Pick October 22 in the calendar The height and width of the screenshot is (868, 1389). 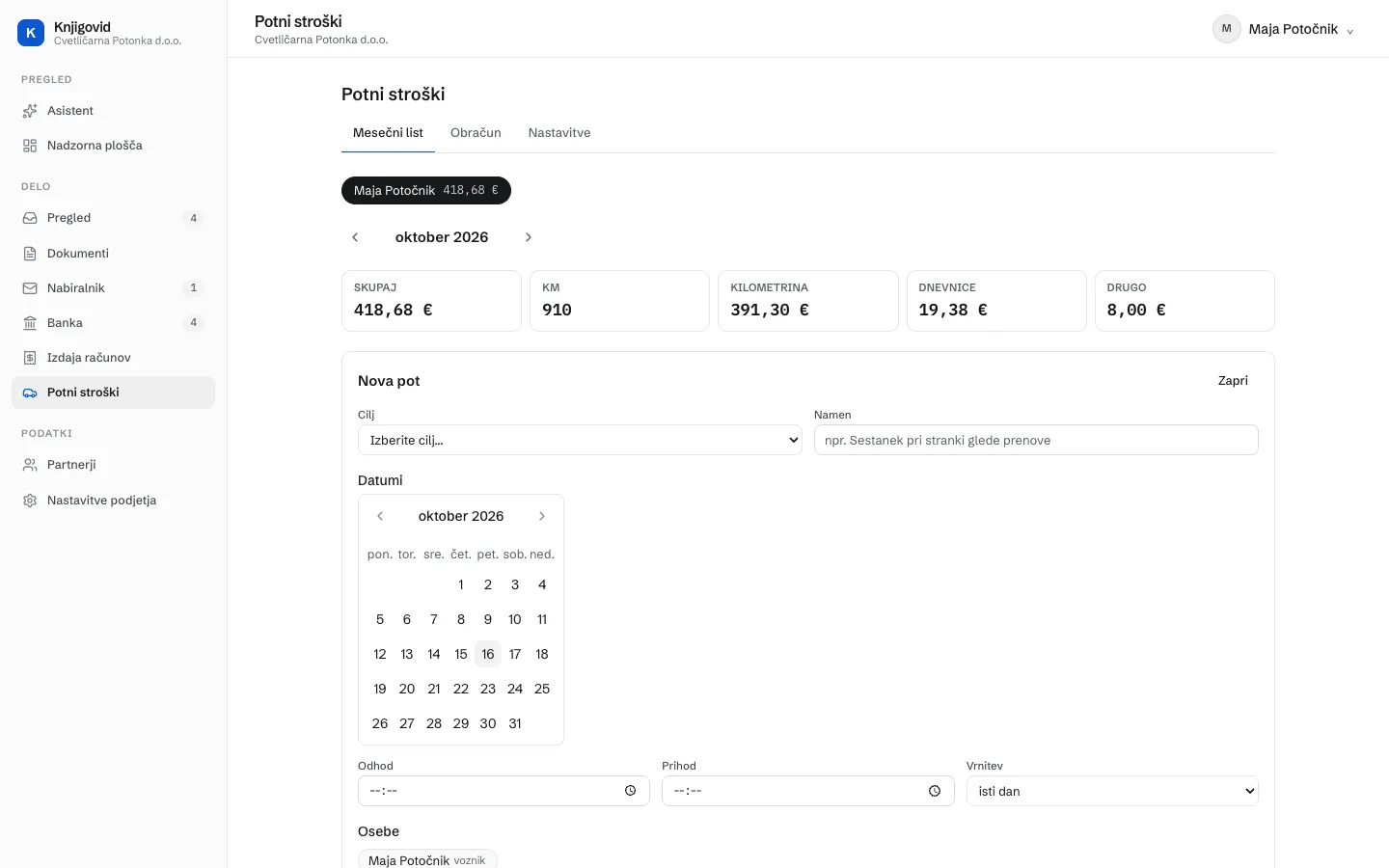point(461,689)
